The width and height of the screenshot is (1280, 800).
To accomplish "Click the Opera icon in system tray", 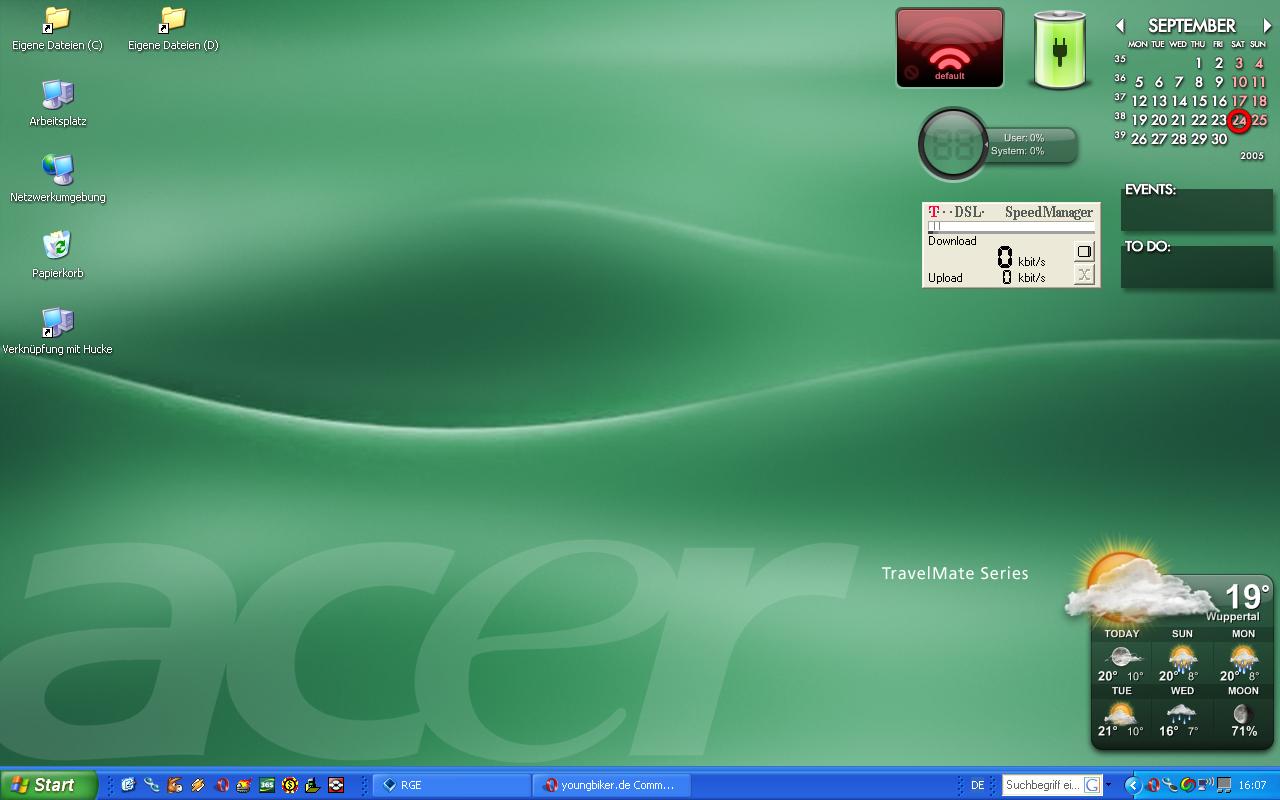I will point(1153,785).
